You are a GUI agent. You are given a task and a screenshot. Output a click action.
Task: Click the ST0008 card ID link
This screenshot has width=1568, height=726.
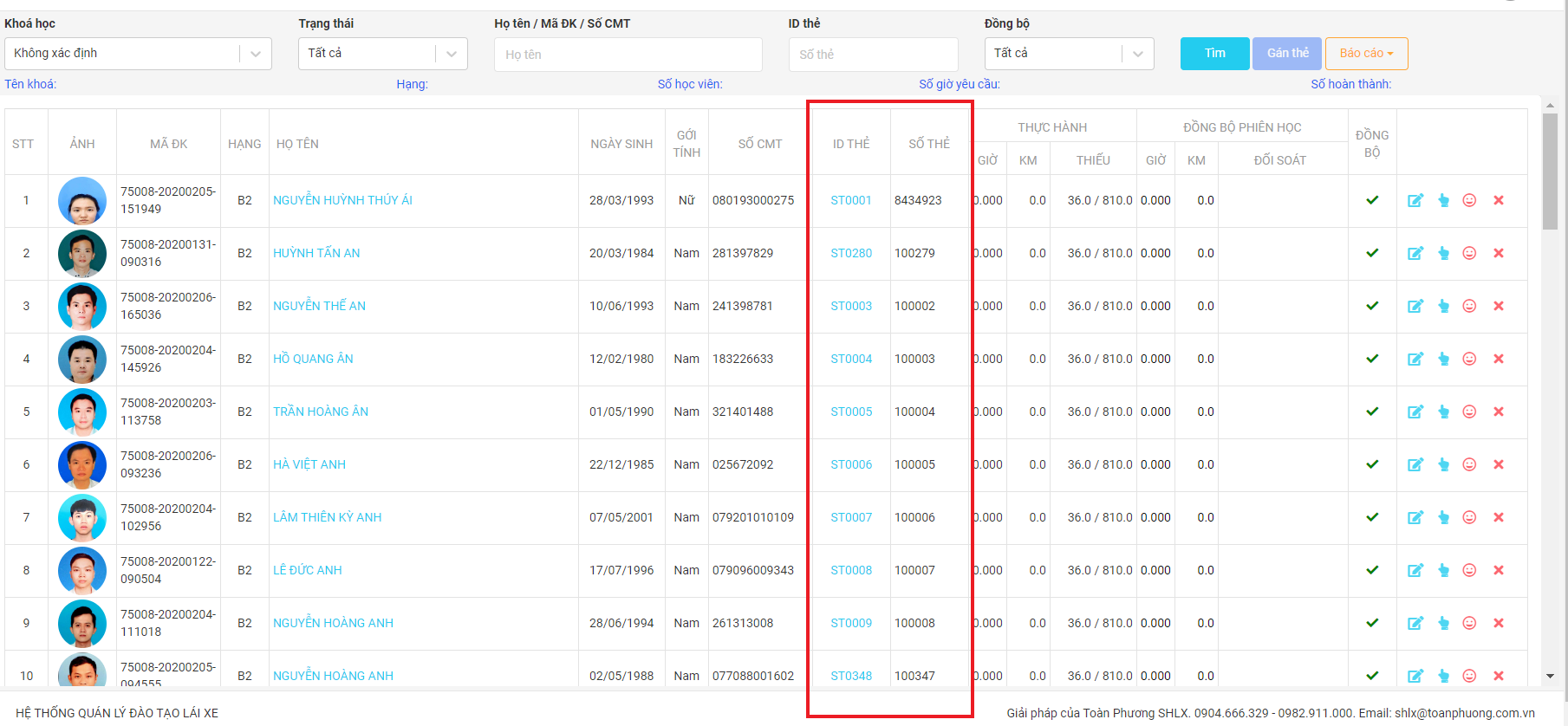coord(851,570)
